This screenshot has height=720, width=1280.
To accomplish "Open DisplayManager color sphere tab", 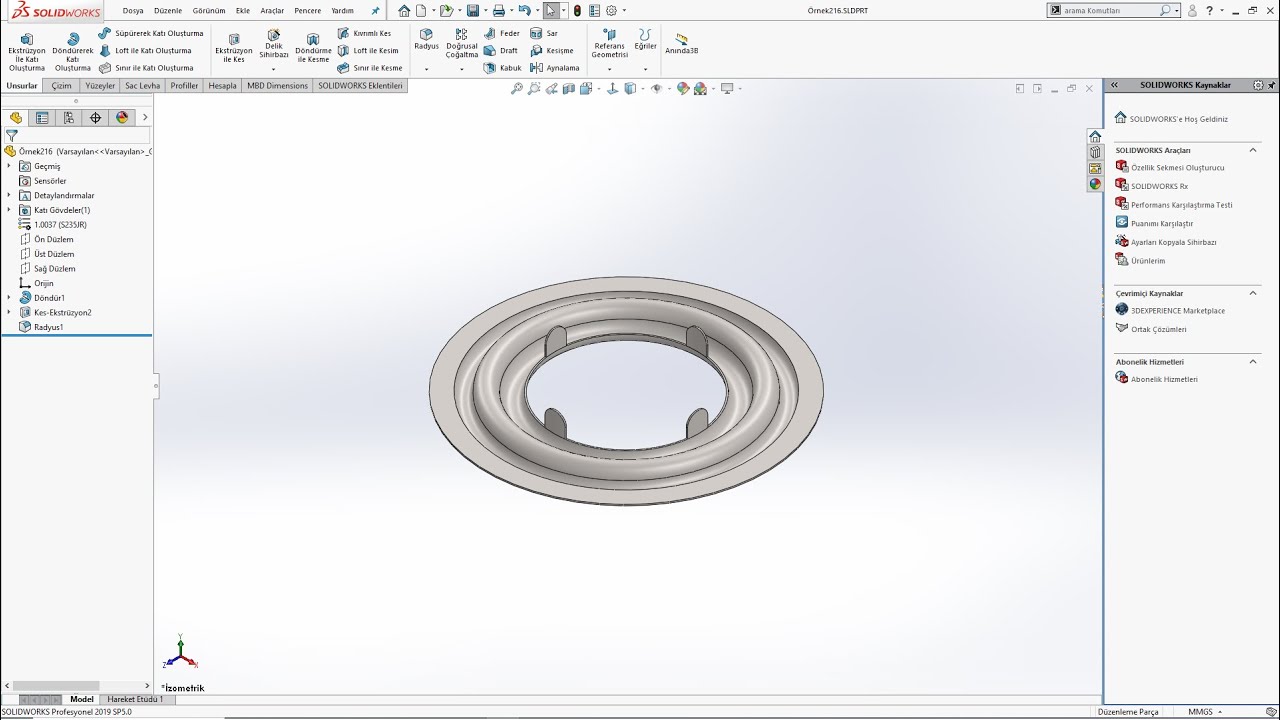I will (122, 118).
